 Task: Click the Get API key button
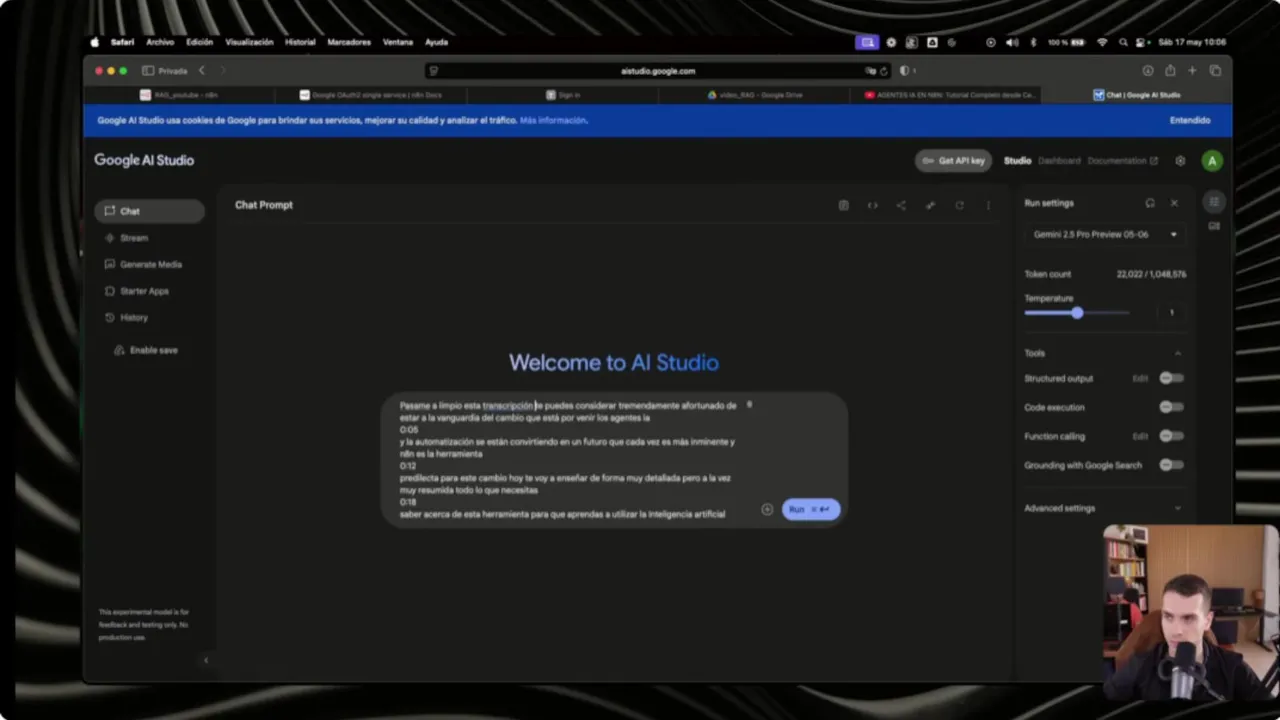953,161
